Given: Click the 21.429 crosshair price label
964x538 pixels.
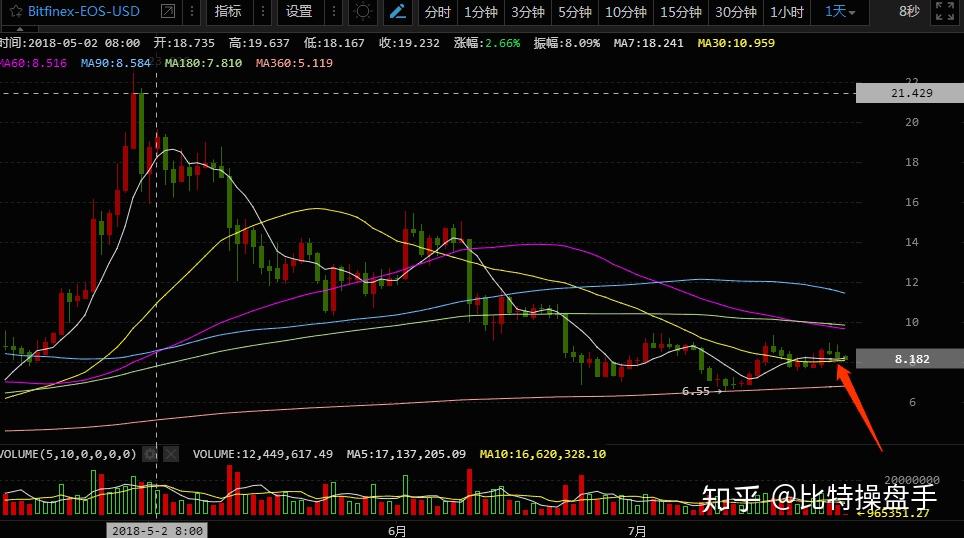Looking at the screenshot, I should (x=910, y=93).
